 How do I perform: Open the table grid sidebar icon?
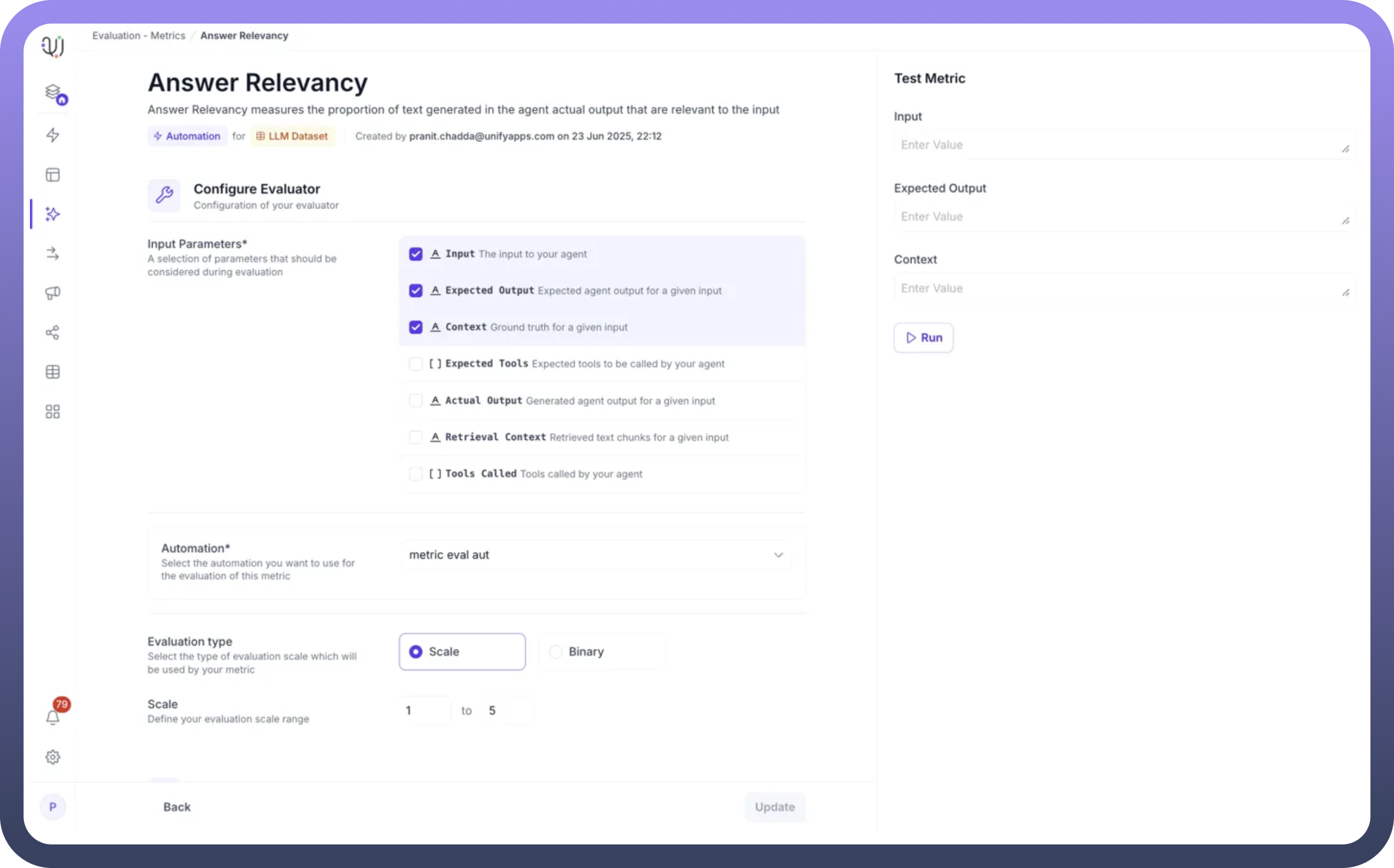52,372
